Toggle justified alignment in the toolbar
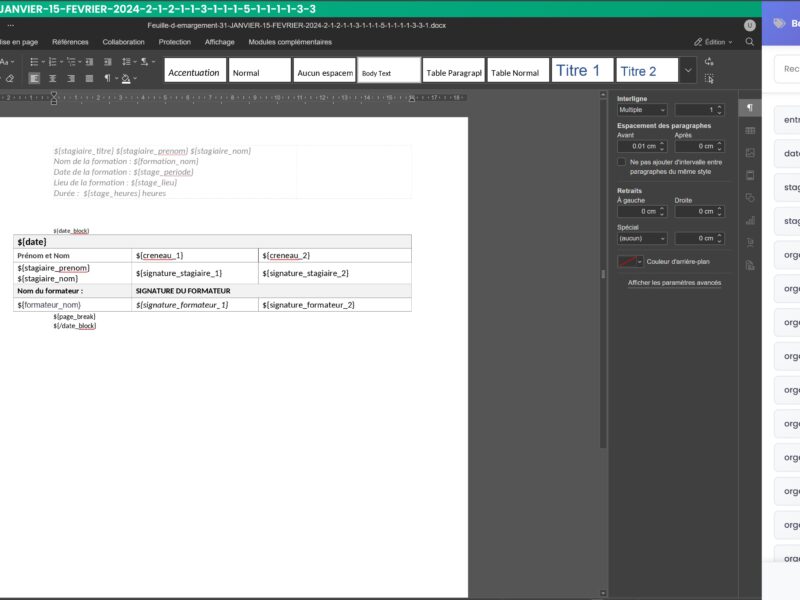This screenshot has height=600, width=800. (89, 77)
